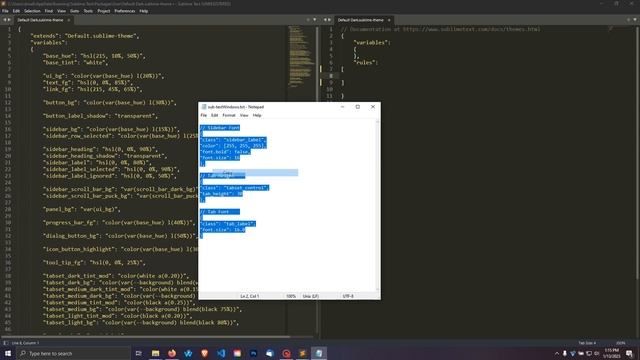This screenshot has width=640, height=360.
Task: Click line and column status text
Action: [25, 343]
